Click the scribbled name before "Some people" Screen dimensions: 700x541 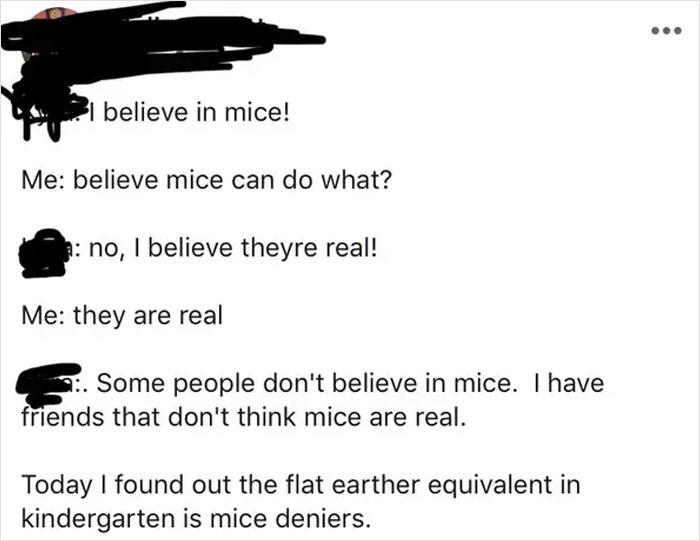point(54,381)
